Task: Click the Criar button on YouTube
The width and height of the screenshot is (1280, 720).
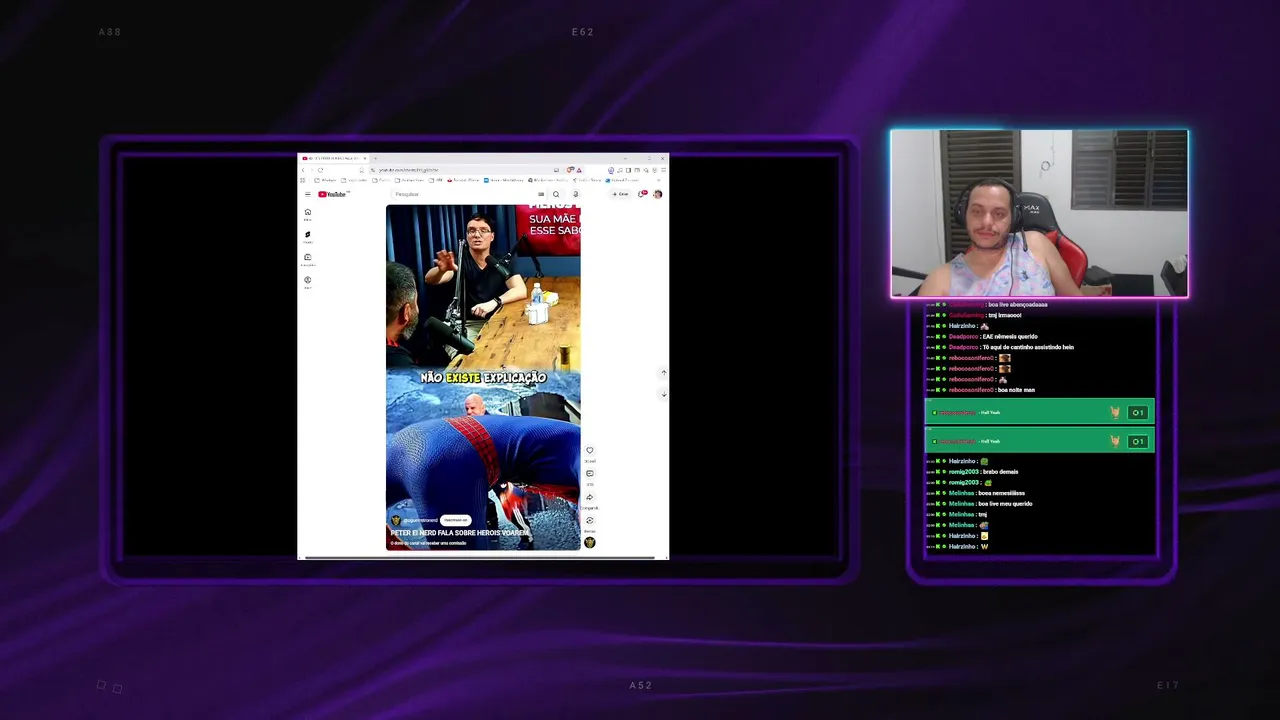Action: coord(621,194)
